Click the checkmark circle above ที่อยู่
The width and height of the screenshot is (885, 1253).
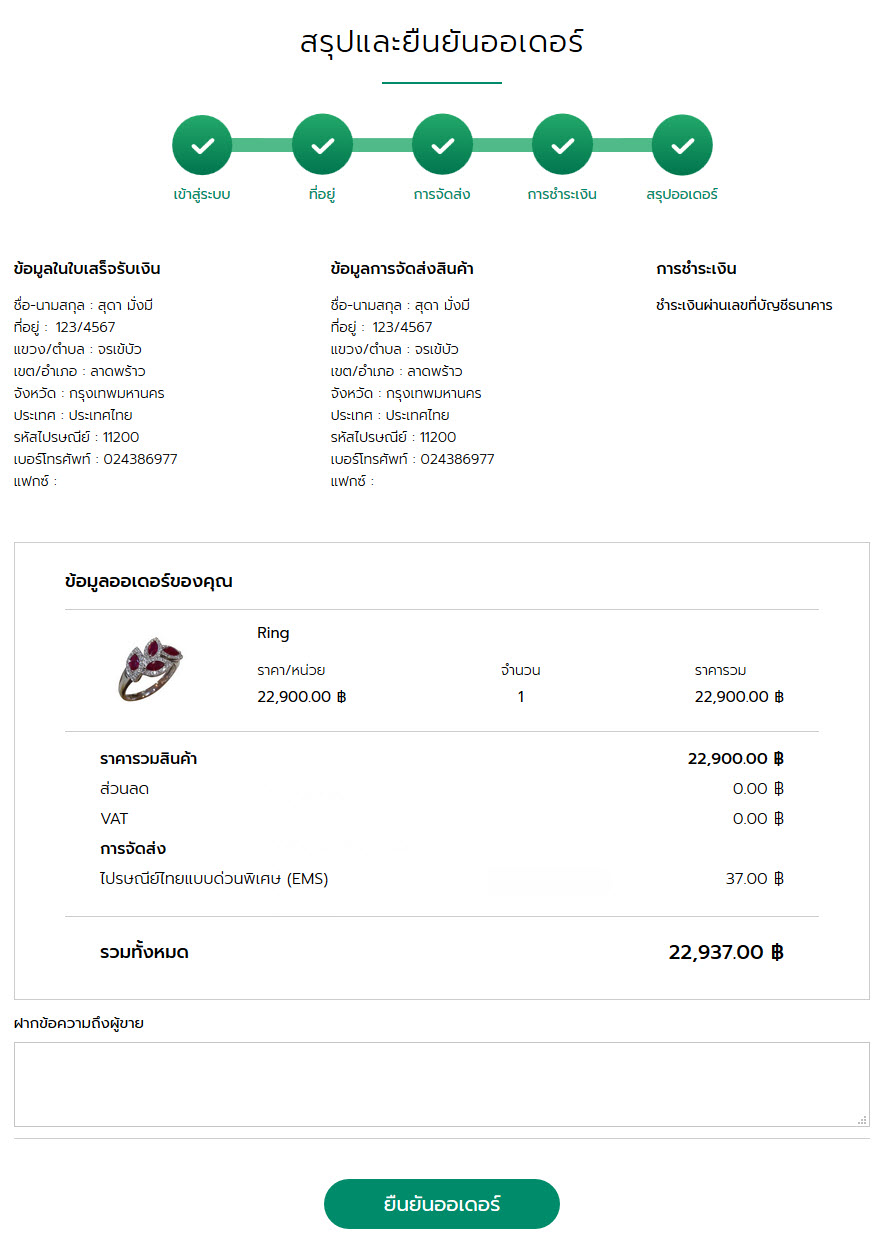coord(322,145)
